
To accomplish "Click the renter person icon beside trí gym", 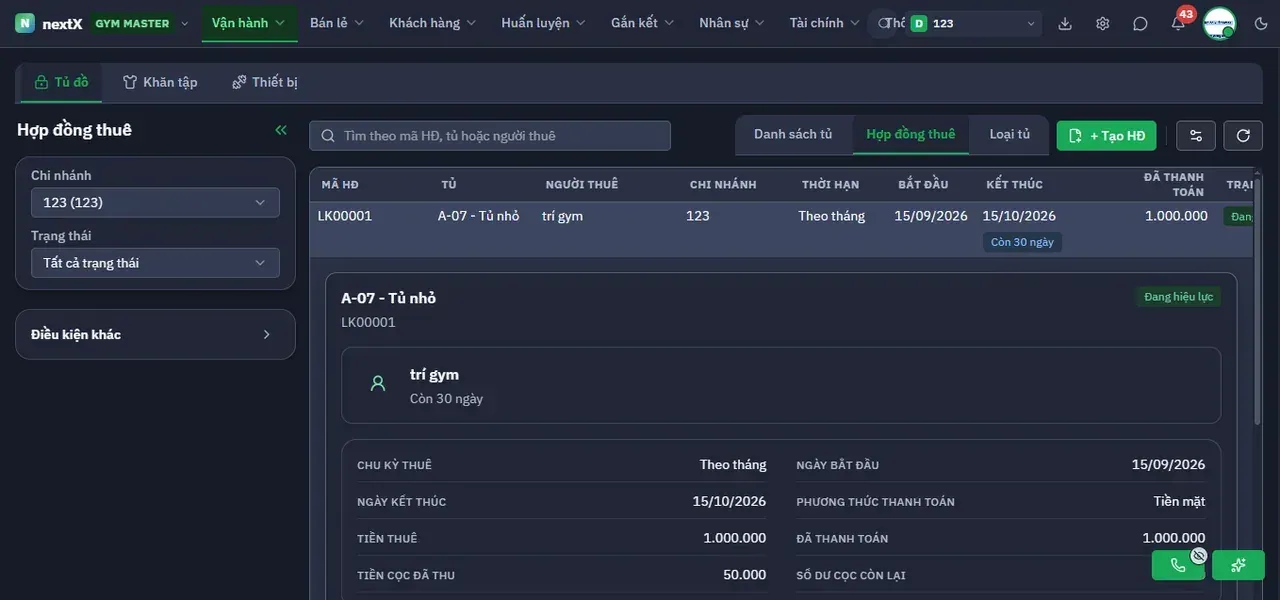I will 378,383.
